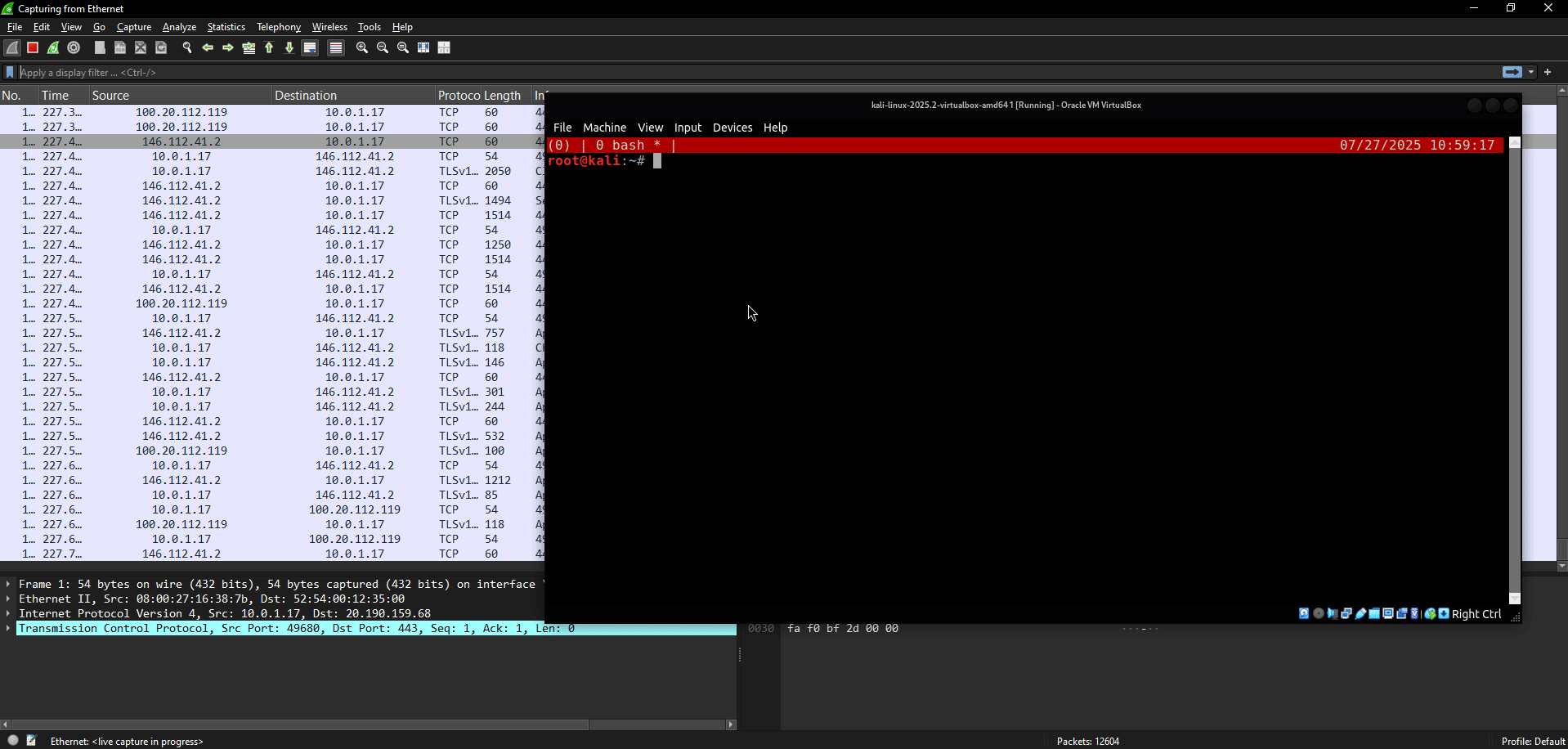1568x749 pixels.
Task: Click the find packet magnifier icon
Action: pyautogui.click(x=187, y=48)
